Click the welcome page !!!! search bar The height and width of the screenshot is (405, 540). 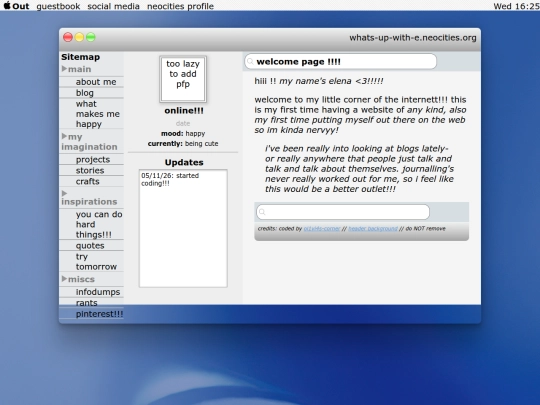click(x=341, y=62)
